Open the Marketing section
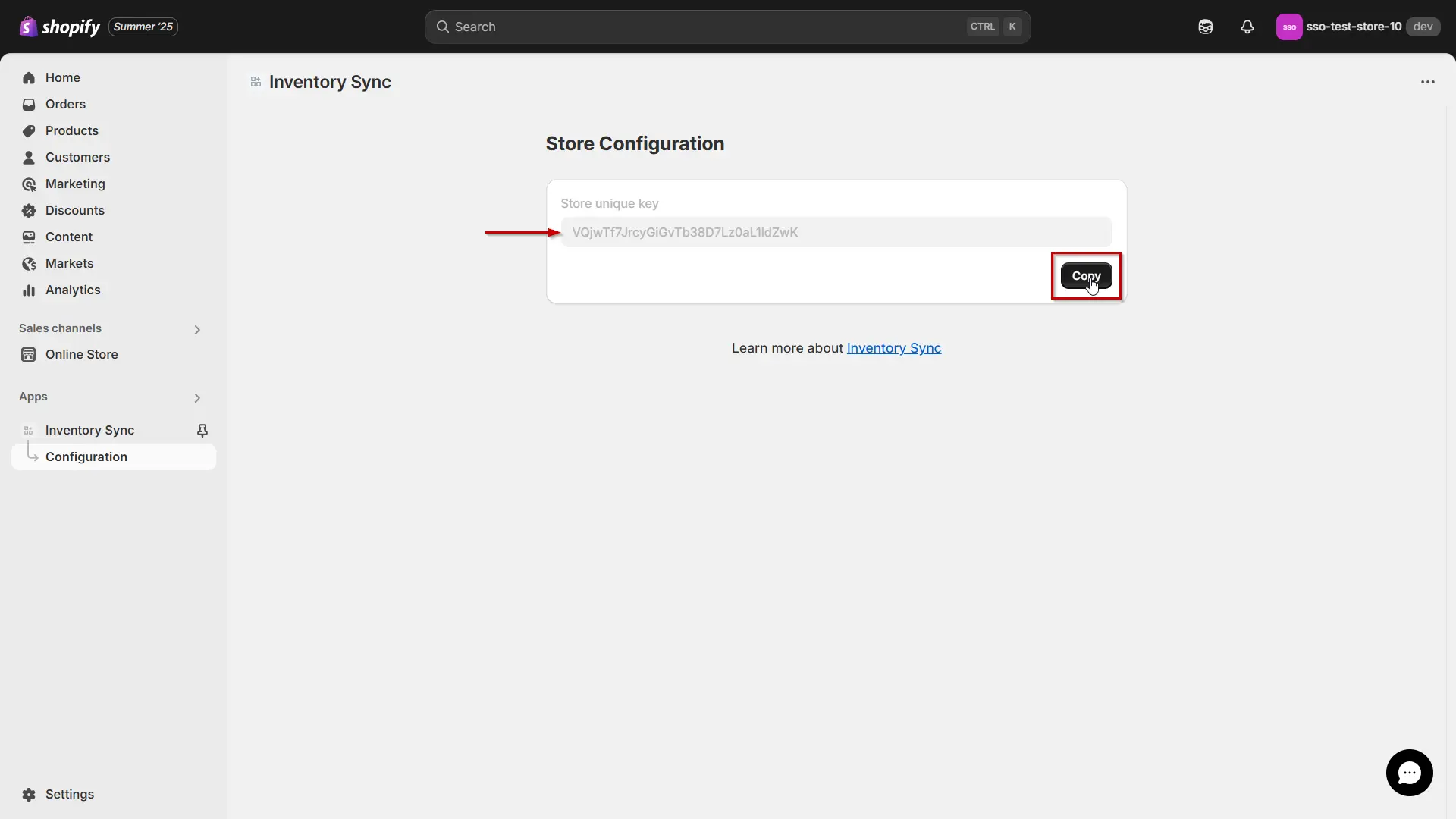Viewport: 1456px width, 819px height. (x=74, y=184)
